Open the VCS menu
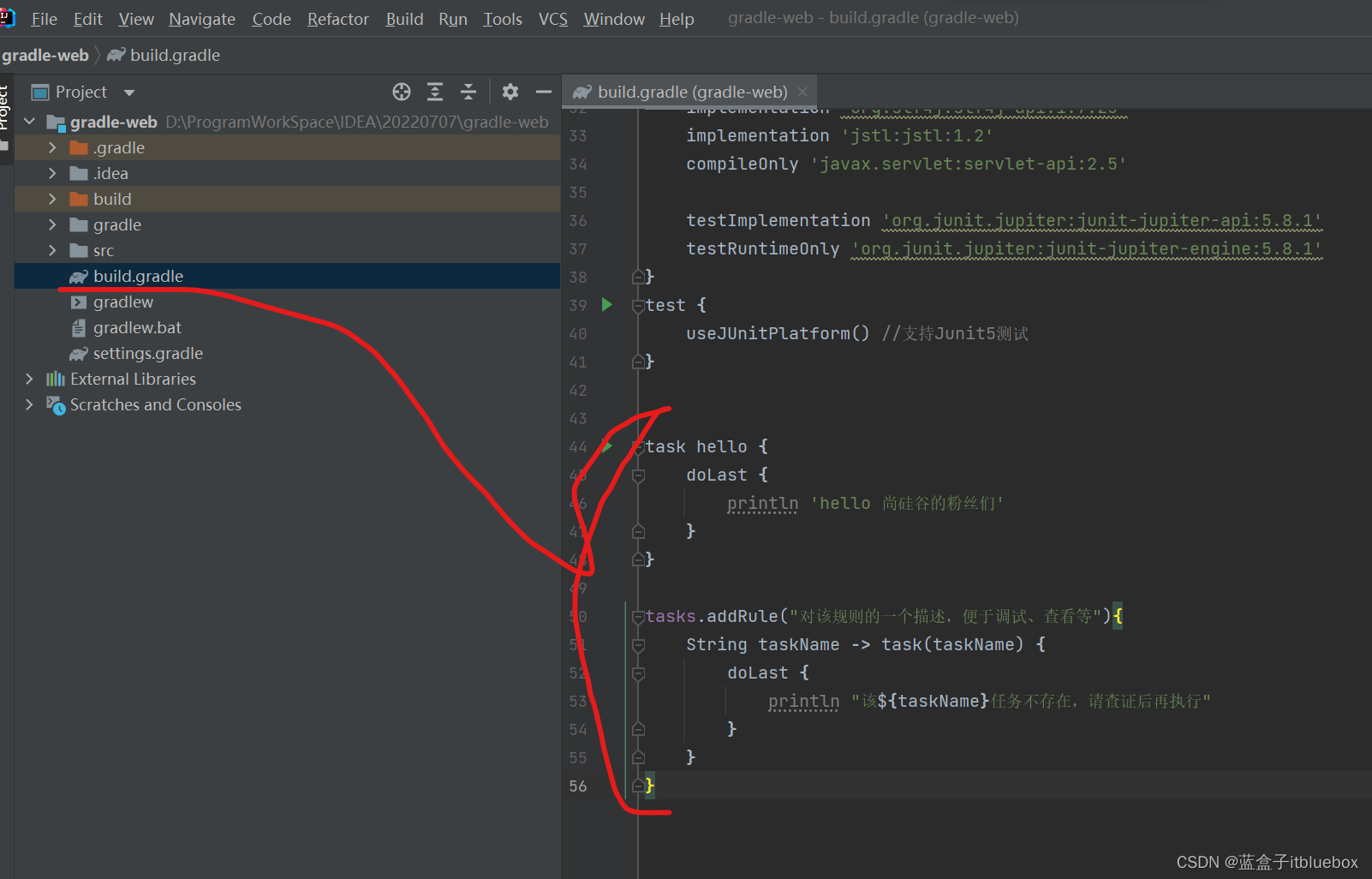The width and height of the screenshot is (1372, 879). [553, 19]
